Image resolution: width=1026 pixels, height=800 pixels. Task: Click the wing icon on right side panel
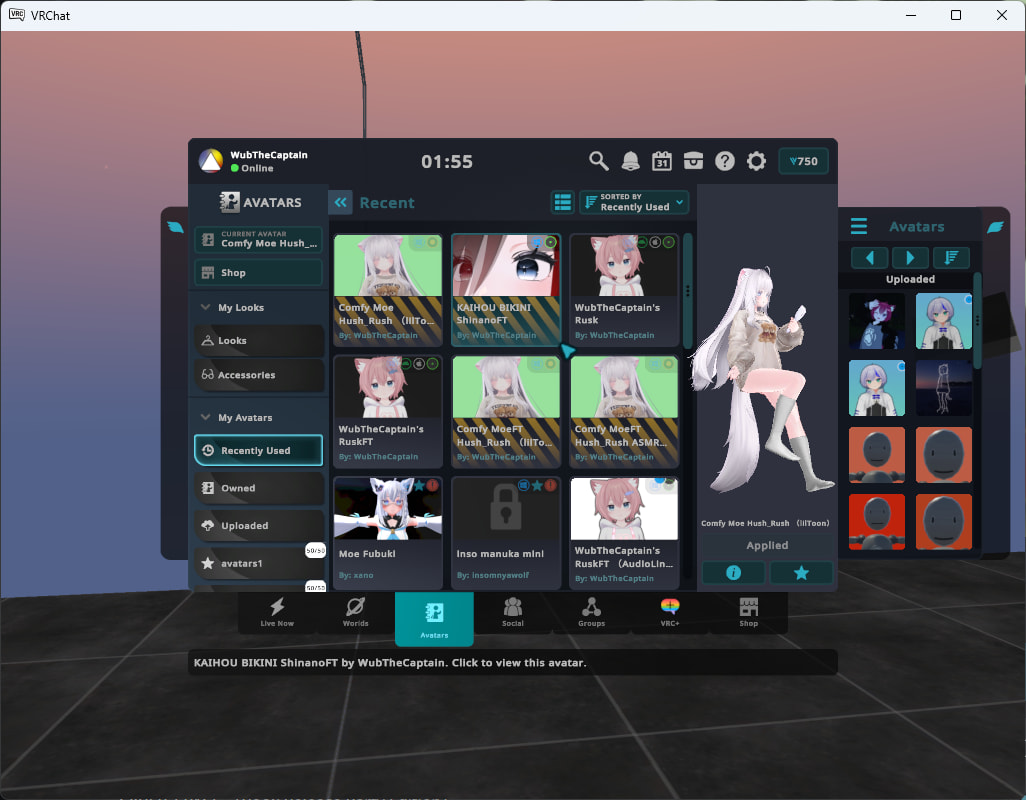click(x=995, y=227)
